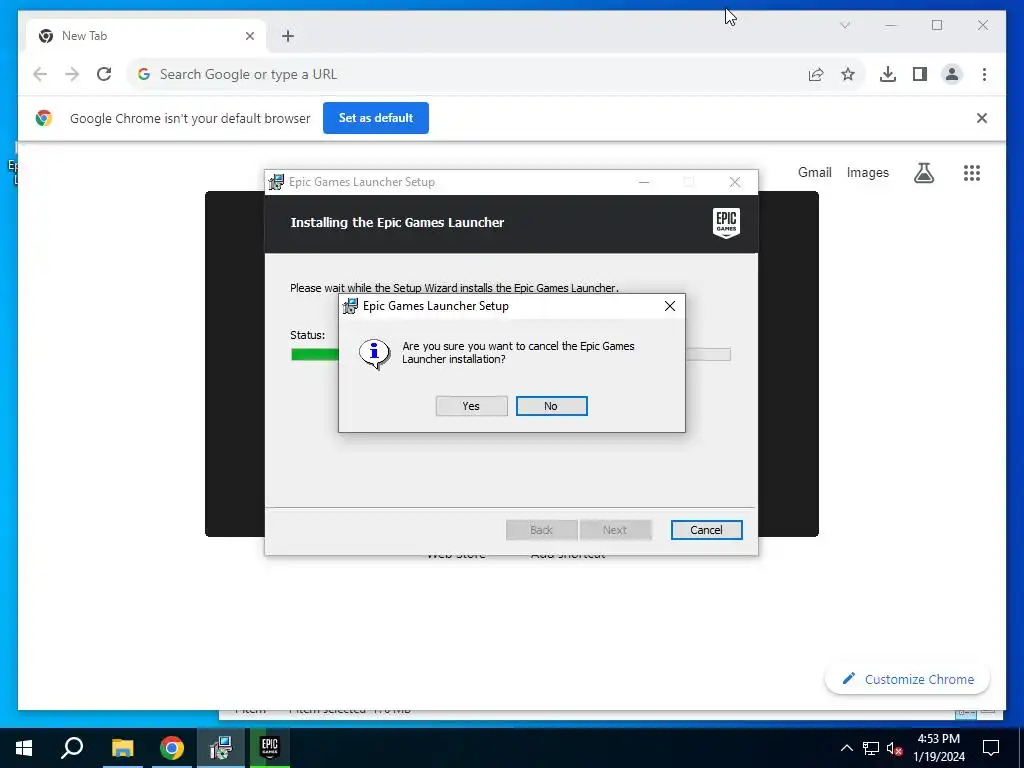
Task: Open the Windows notification center
Action: tap(991, 748)
